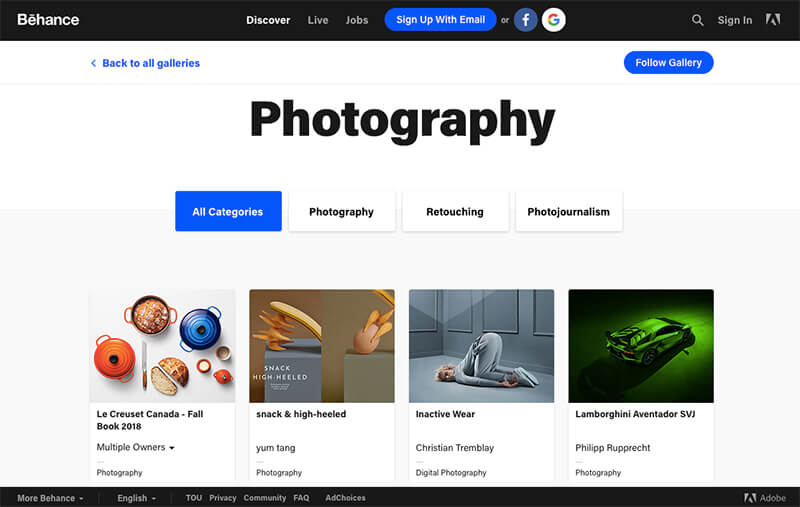This screenshot has height=507, width=800.
Task: Open the Behance logo home link
Action: (x=48, y=20)
